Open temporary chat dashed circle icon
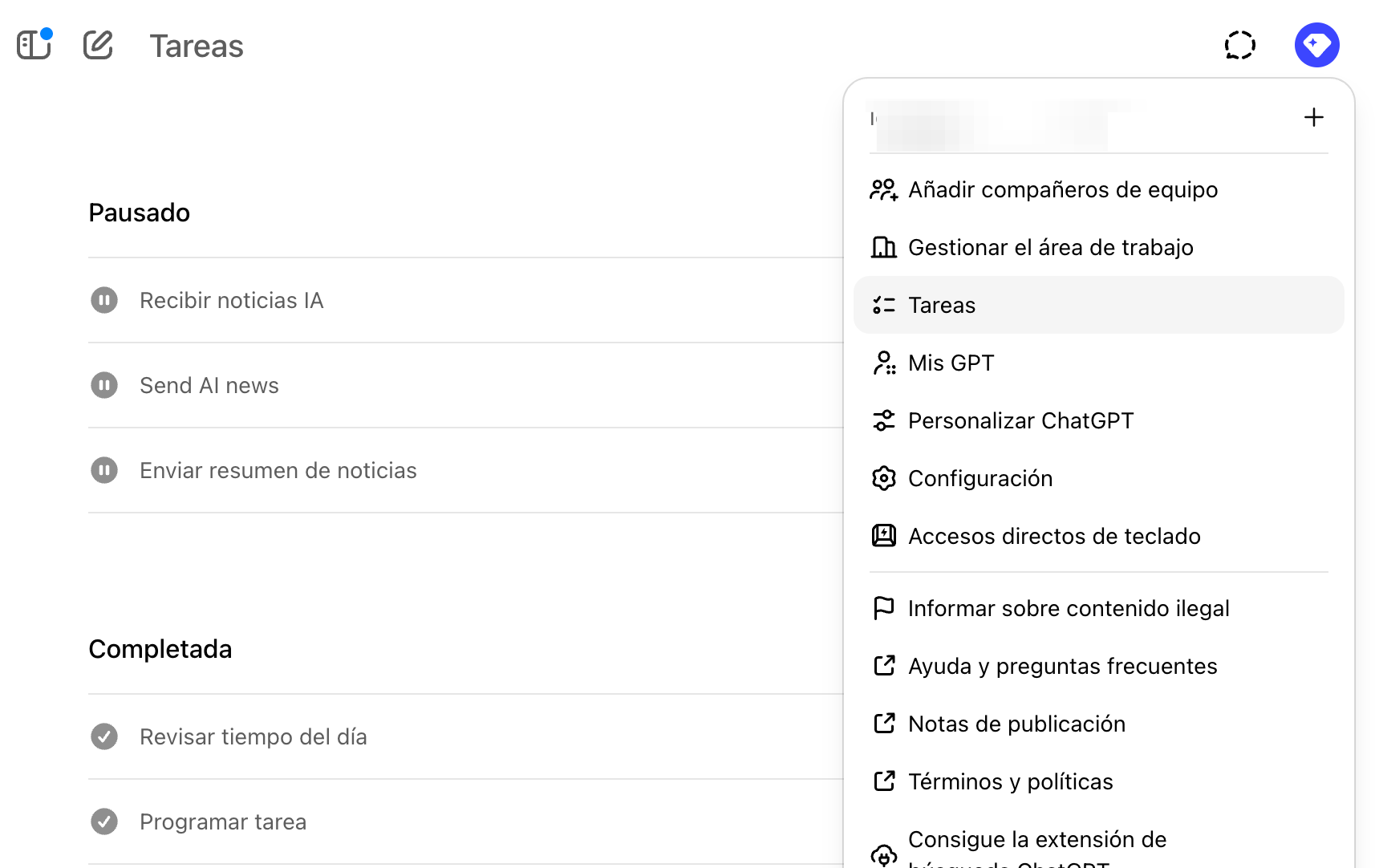1375x868 pixels. tap(1240, 45)
